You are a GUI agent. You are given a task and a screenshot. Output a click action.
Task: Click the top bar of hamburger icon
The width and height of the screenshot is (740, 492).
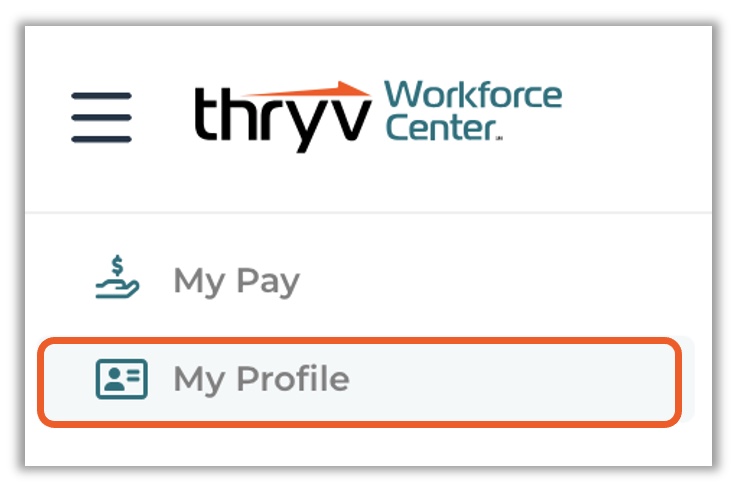[101, 96]
